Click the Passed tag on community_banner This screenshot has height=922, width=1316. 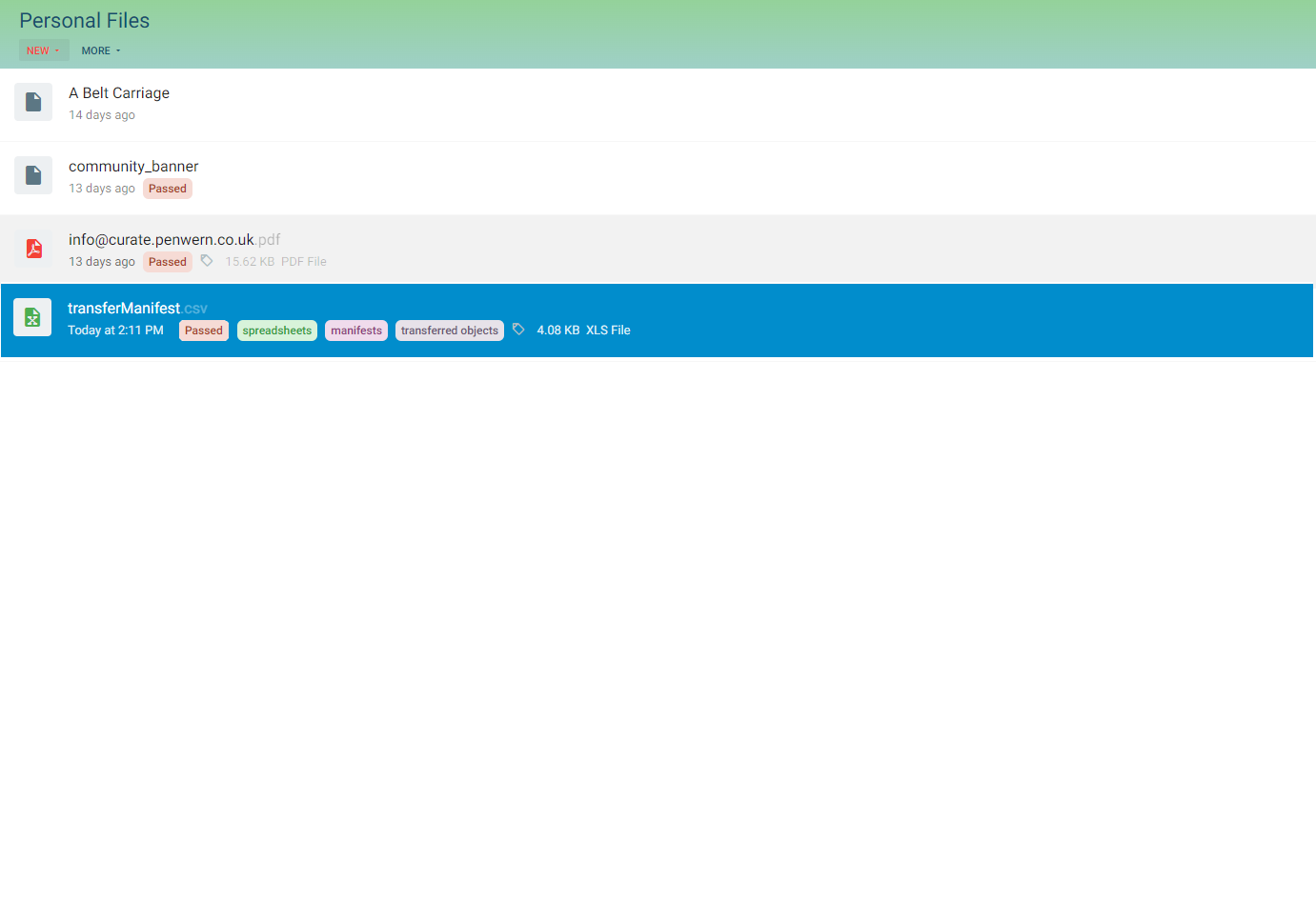(x=168, y=189)
